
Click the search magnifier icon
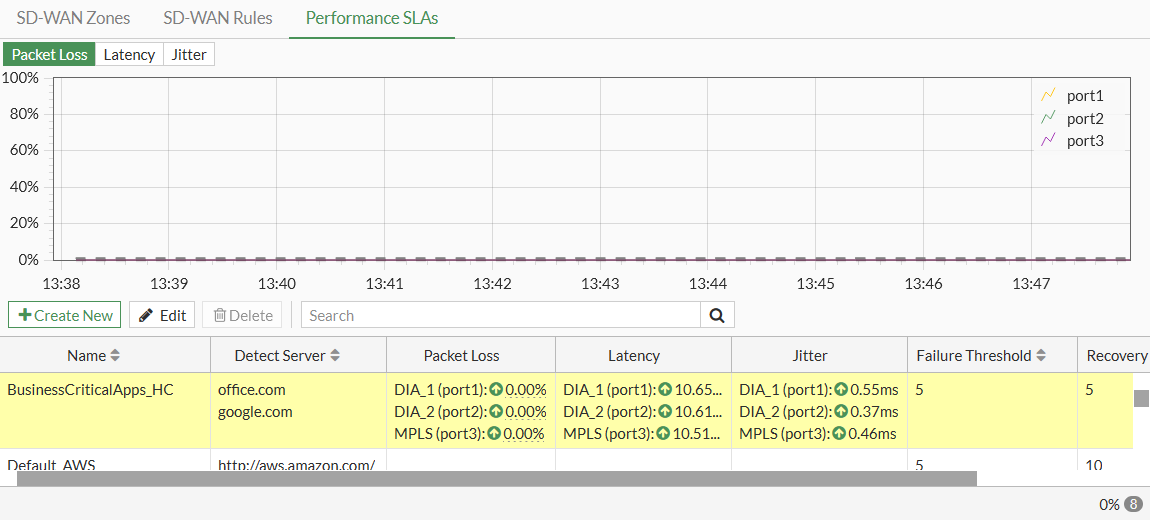[x=717, y=315]
